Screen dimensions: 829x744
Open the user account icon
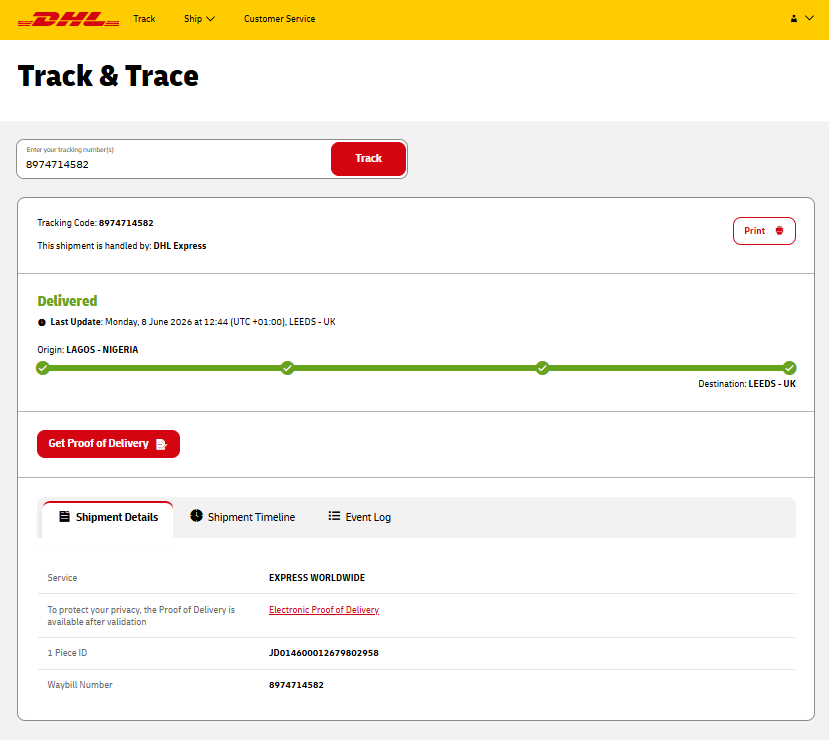click(x=794, y=19)
